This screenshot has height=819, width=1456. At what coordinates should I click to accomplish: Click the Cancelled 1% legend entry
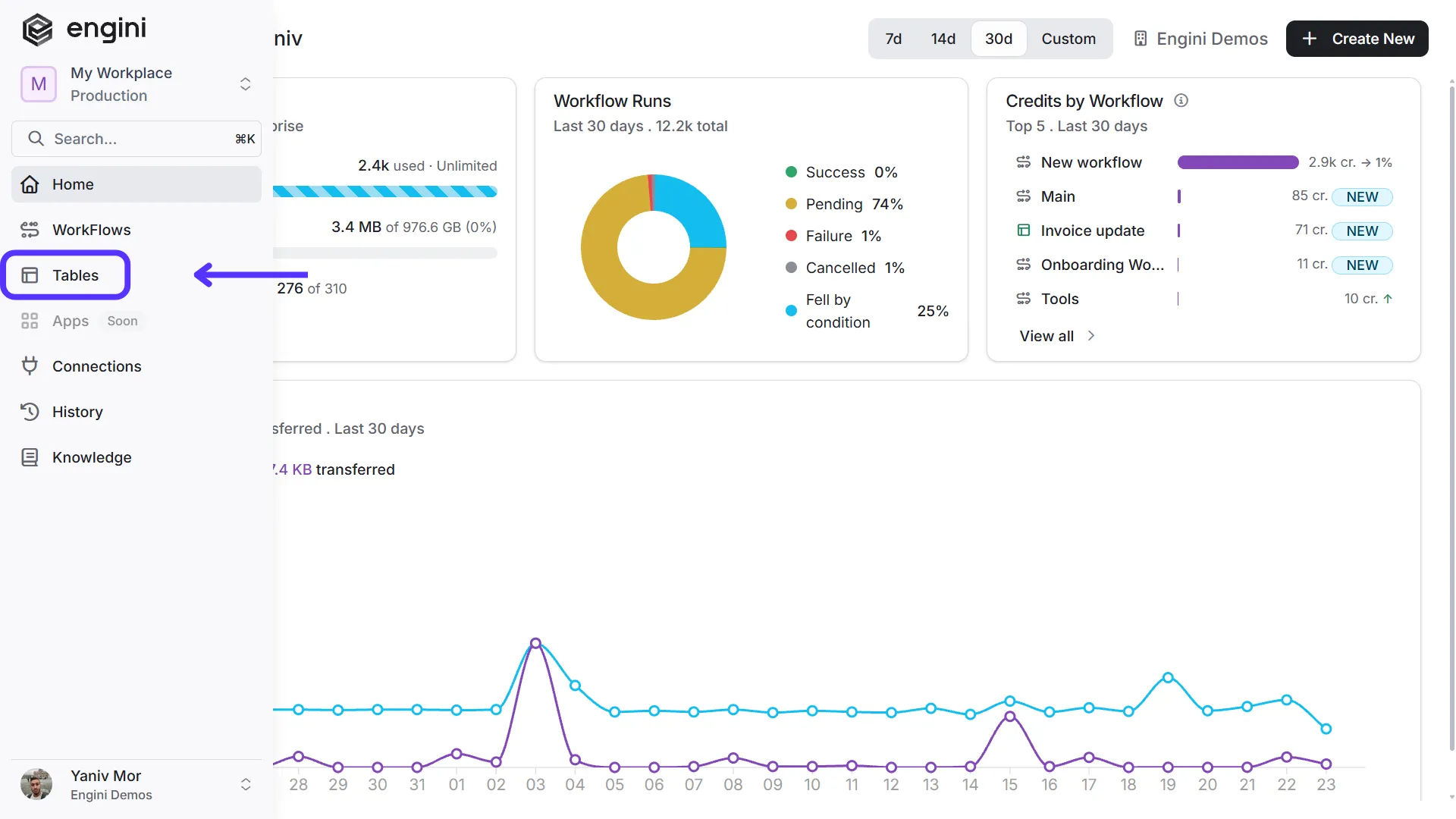[845, 268]
